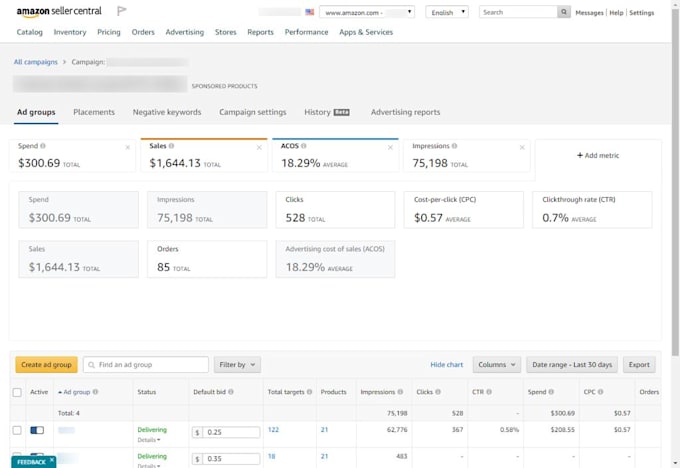Viewport: 680px width, 468px height.
Task: Open the Orders menu
Action: tap(143, 32)
